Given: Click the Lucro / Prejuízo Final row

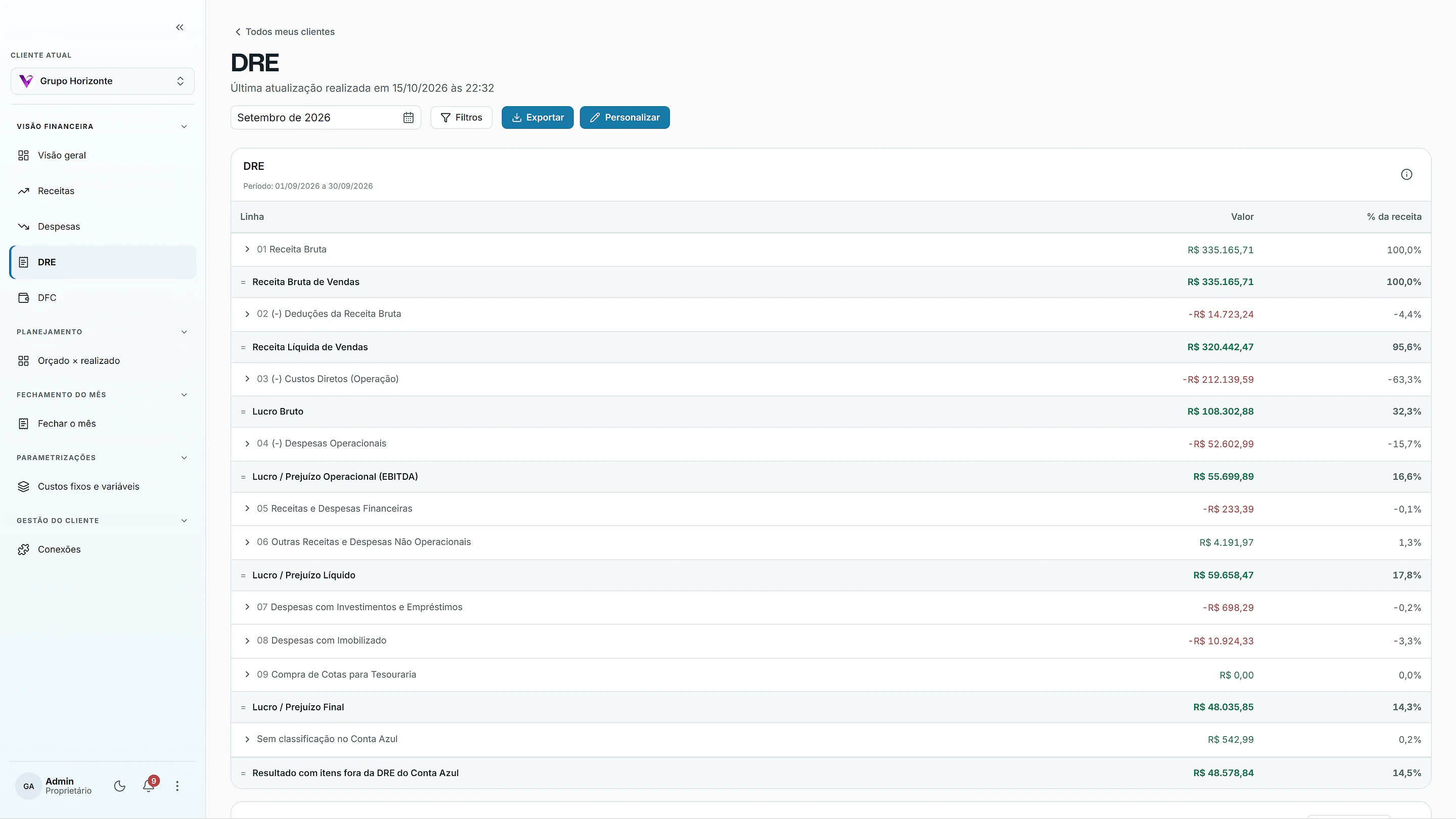Looking at the screenshot, I should [x=831, y=707].
